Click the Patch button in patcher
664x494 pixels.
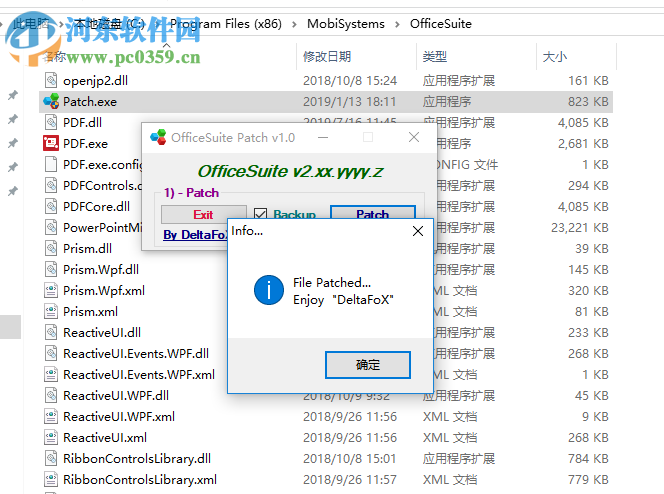click(372, 213)
